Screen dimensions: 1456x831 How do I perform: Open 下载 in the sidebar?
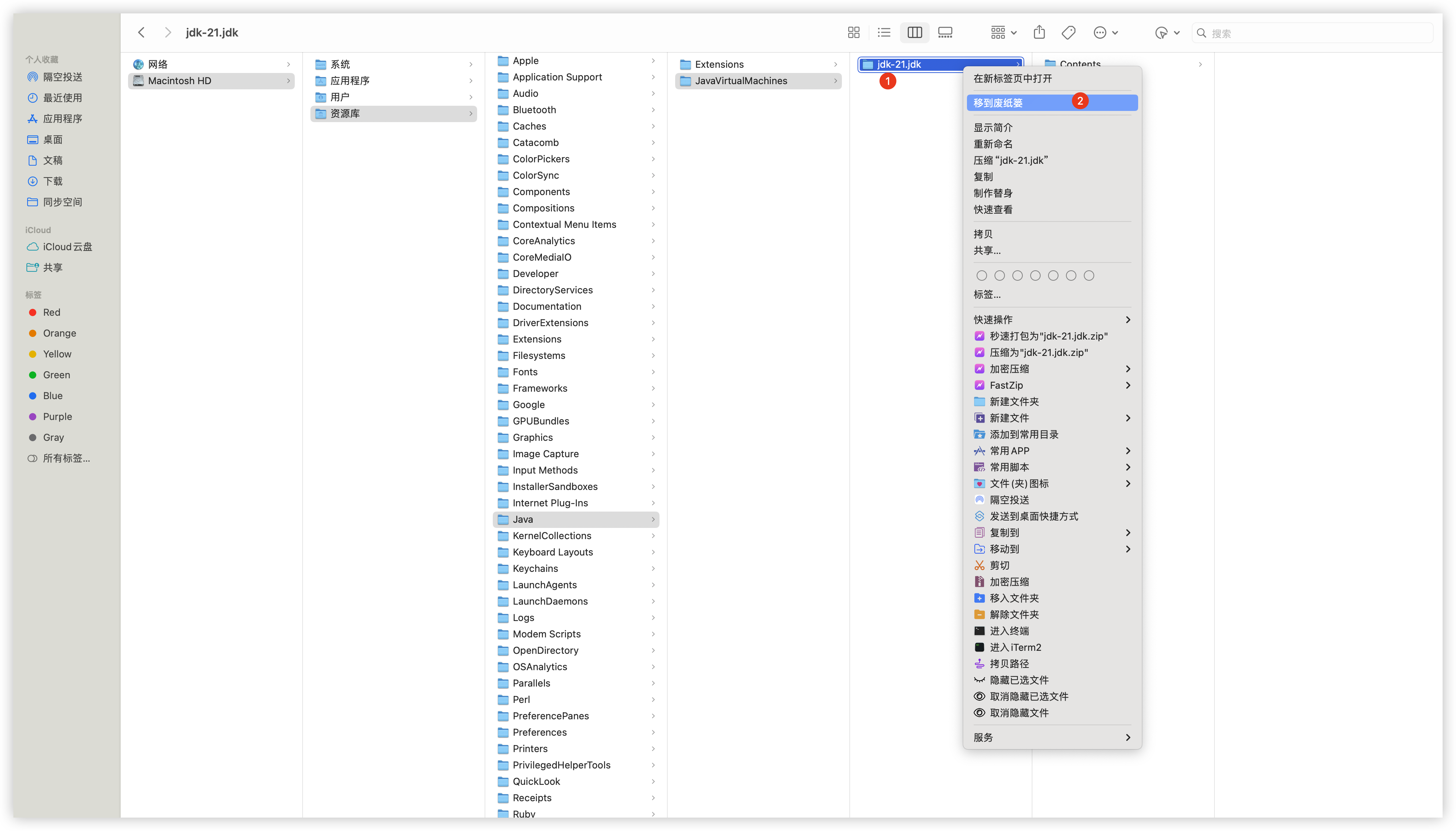click(x=52, y=181)
